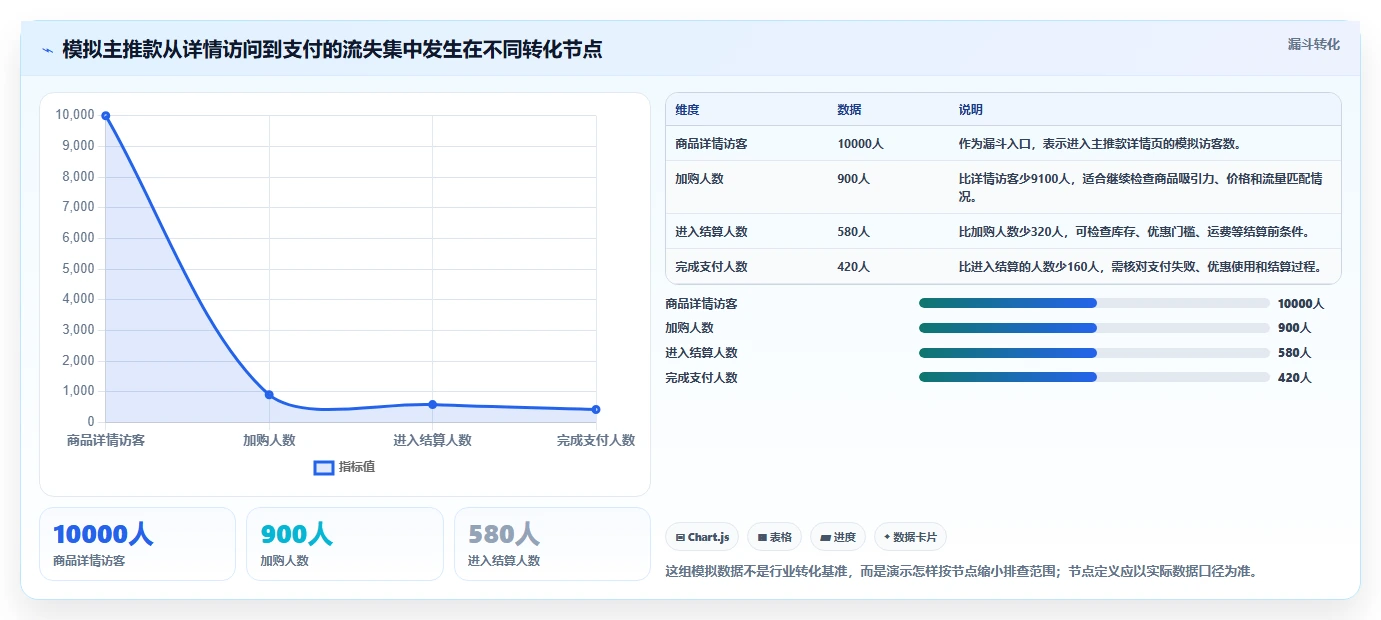Click the Chart.js tag chip
The width and height of the screenshot is (1381, 620).
tap(702, 537)
